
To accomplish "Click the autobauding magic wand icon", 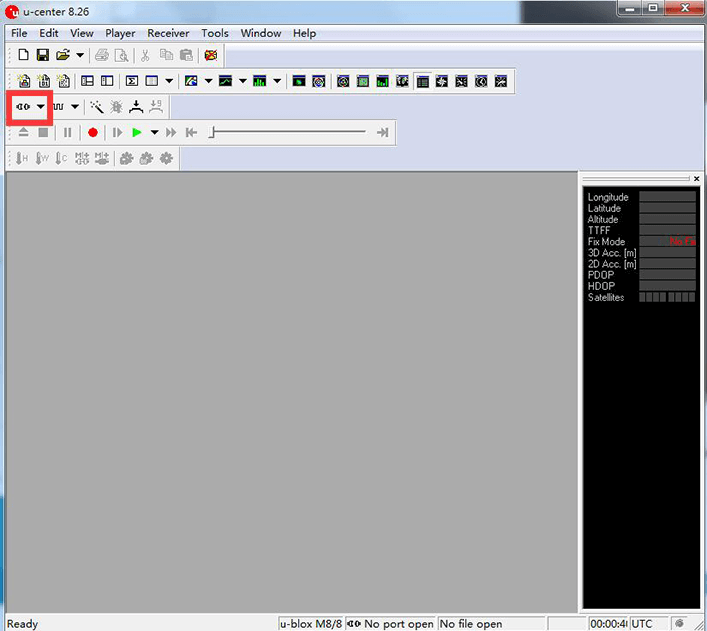I will (x=97, y=107).
